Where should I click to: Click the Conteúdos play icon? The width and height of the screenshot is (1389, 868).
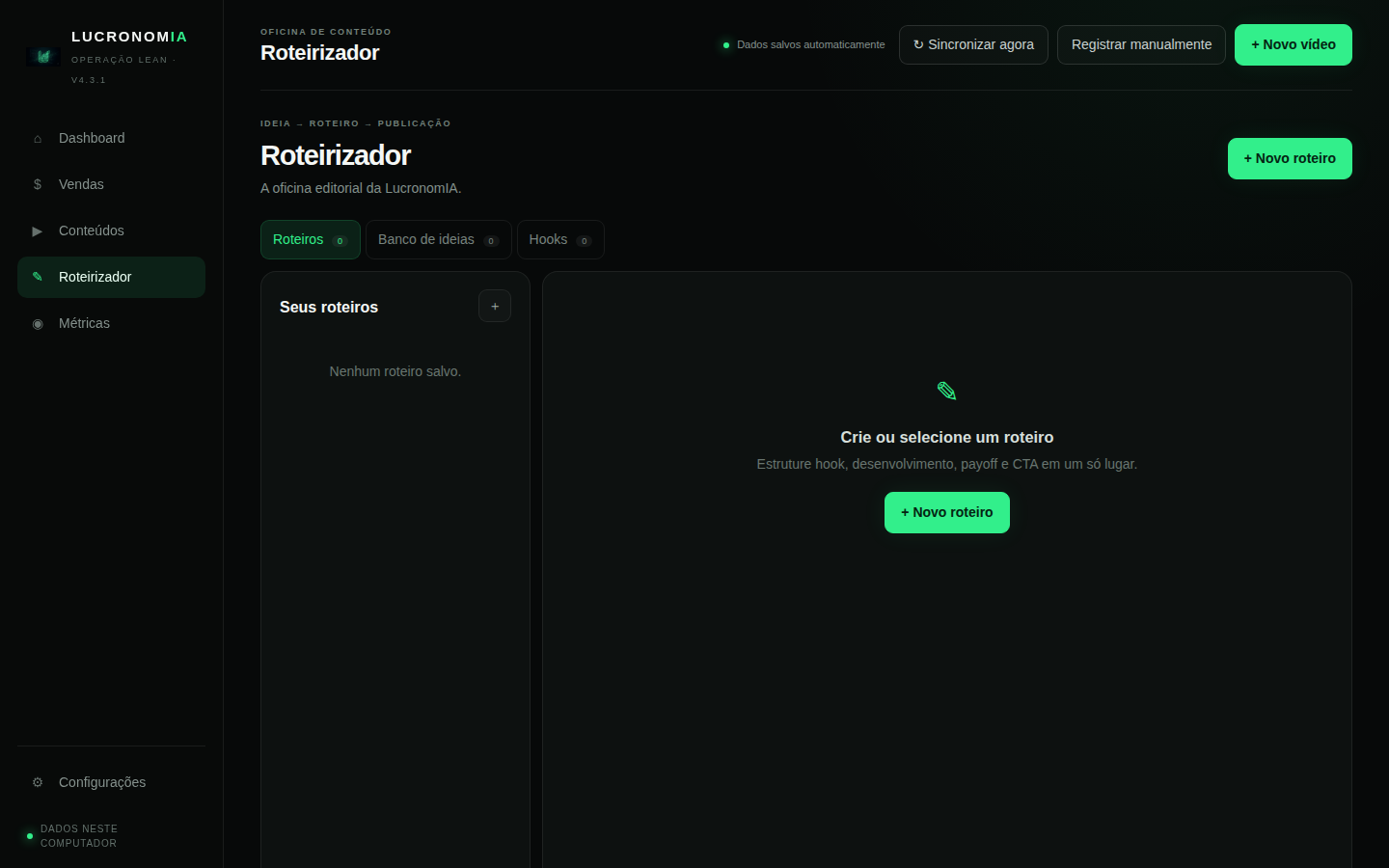[38, 231]
